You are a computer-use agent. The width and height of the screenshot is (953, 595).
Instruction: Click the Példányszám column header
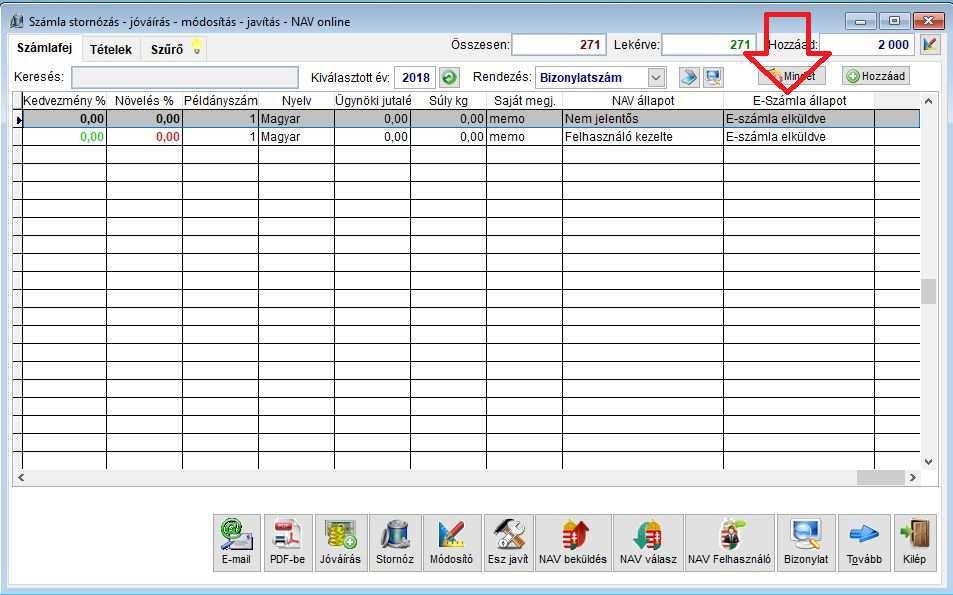(x=221, y=101)
